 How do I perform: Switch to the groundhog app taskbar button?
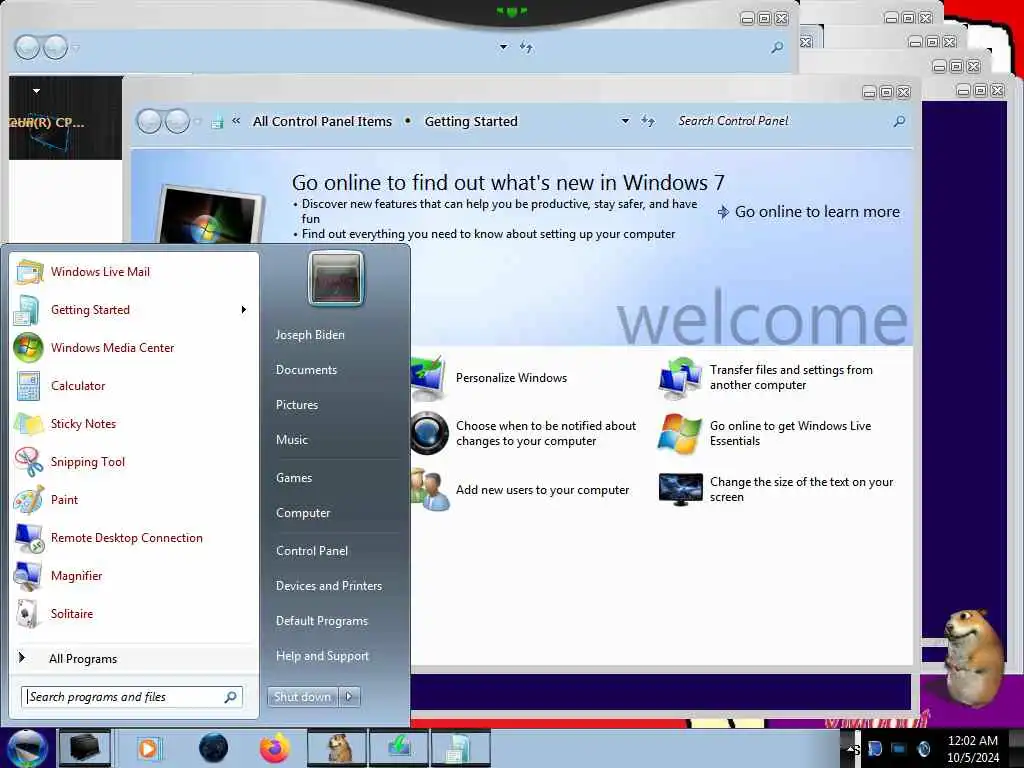pos(338,748)
